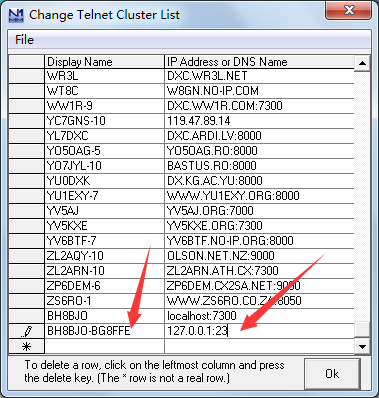The height and width of the screenshot is (398, 379).
Task: Click the N1MM application icon in title bar
Action: [x=16, y=15]
